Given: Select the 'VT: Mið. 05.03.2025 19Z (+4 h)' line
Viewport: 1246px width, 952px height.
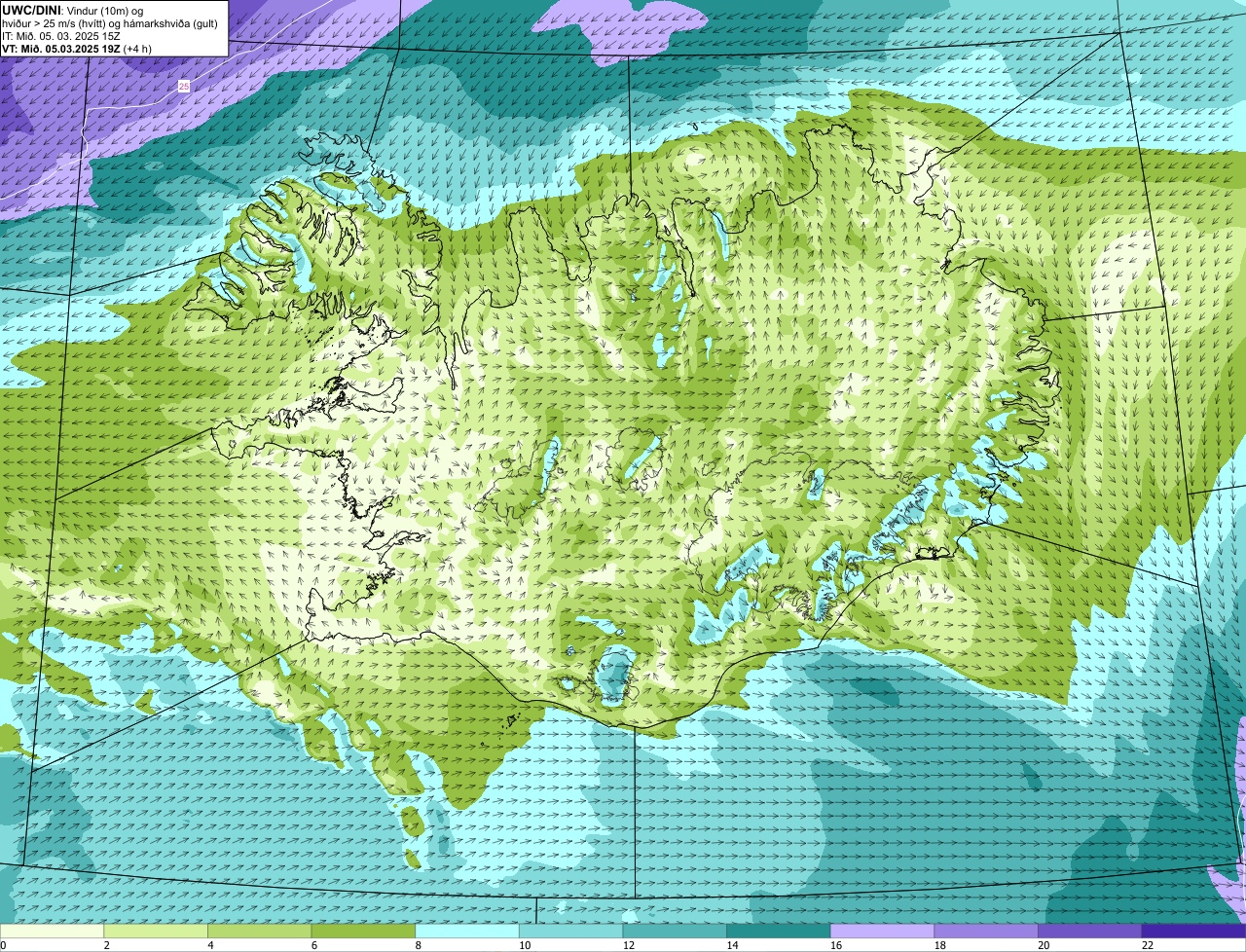Looking at the screenshot, I should [77, 48].
